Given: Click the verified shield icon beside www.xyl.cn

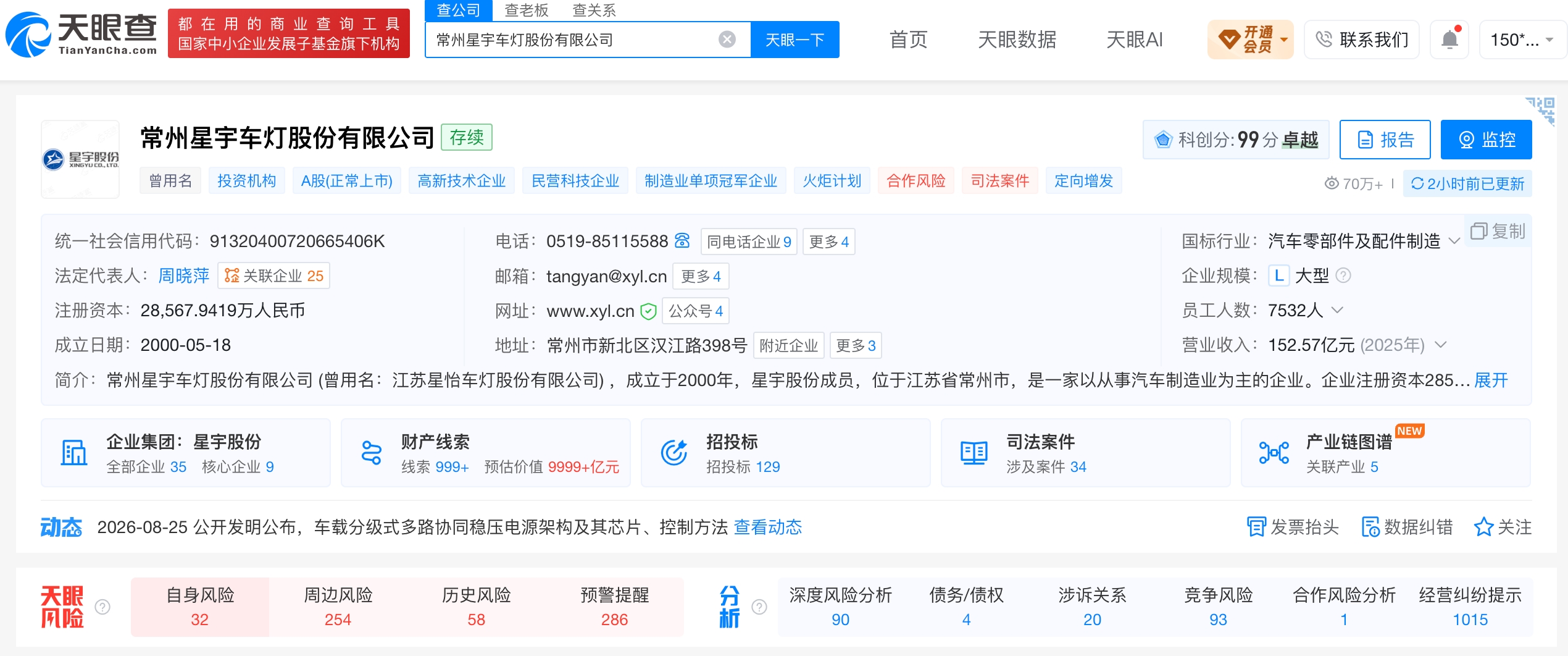Looking at the screenshot, I should tap(648, 311).
